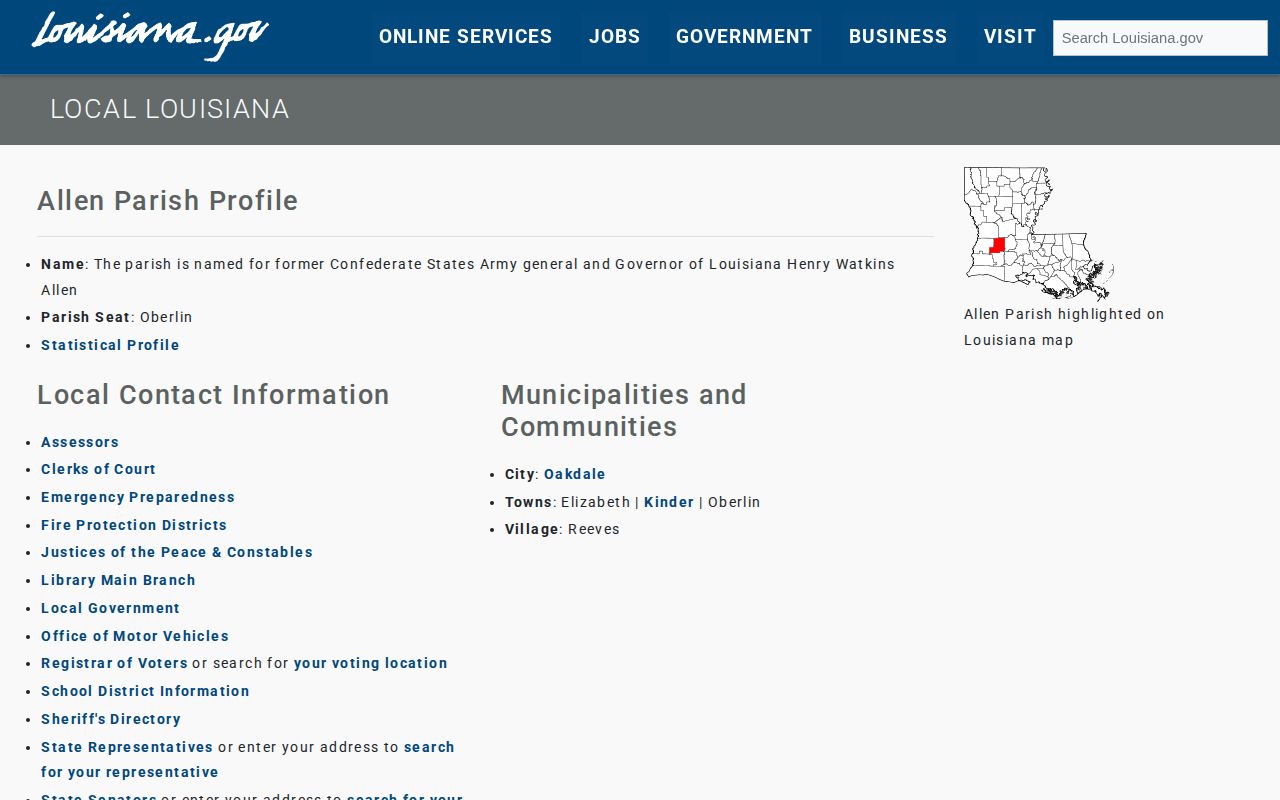
Task: Open the Local Government link
Action: click(110, 608)
